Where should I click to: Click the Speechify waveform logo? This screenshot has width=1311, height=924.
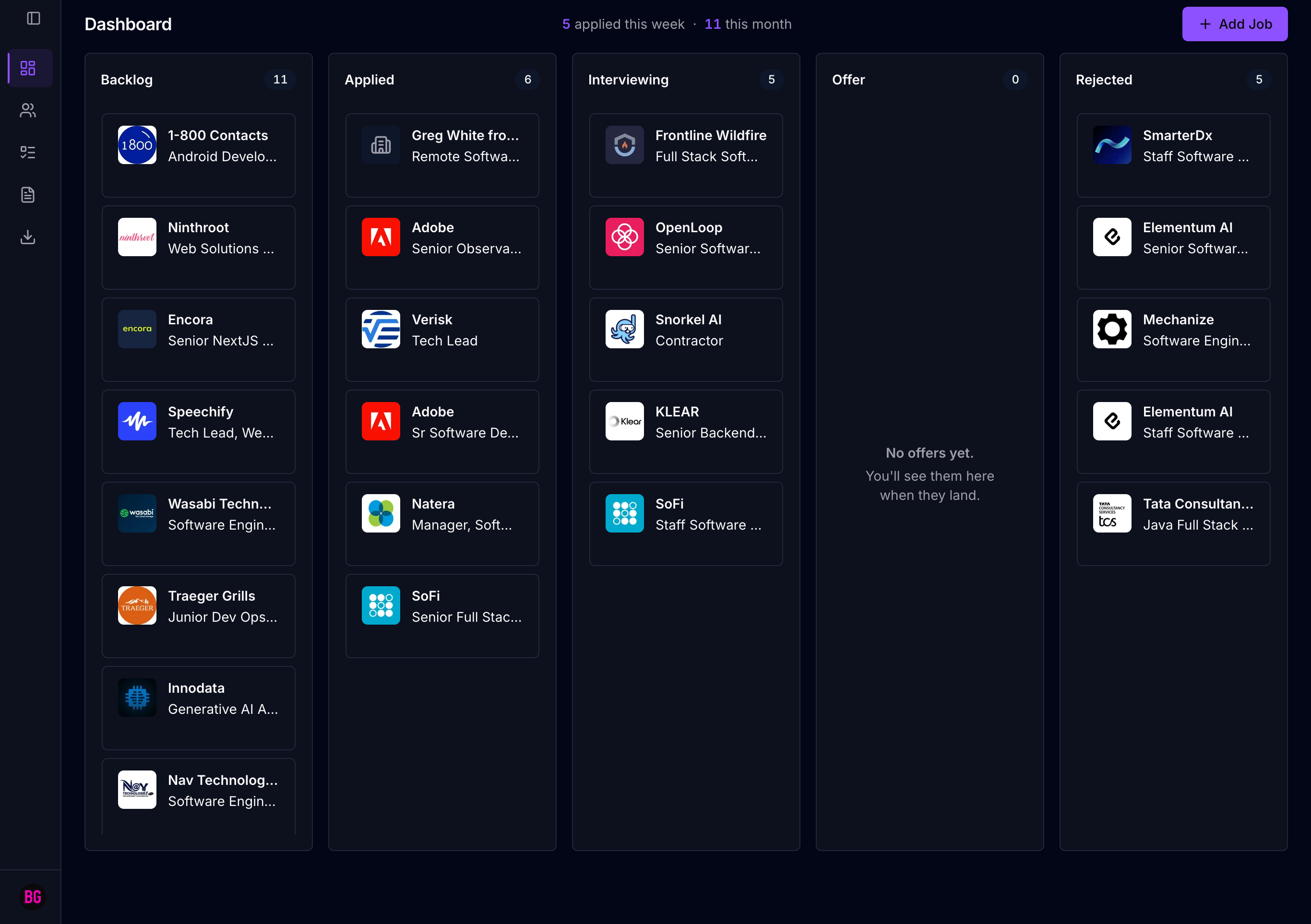(x=137, y=421)
